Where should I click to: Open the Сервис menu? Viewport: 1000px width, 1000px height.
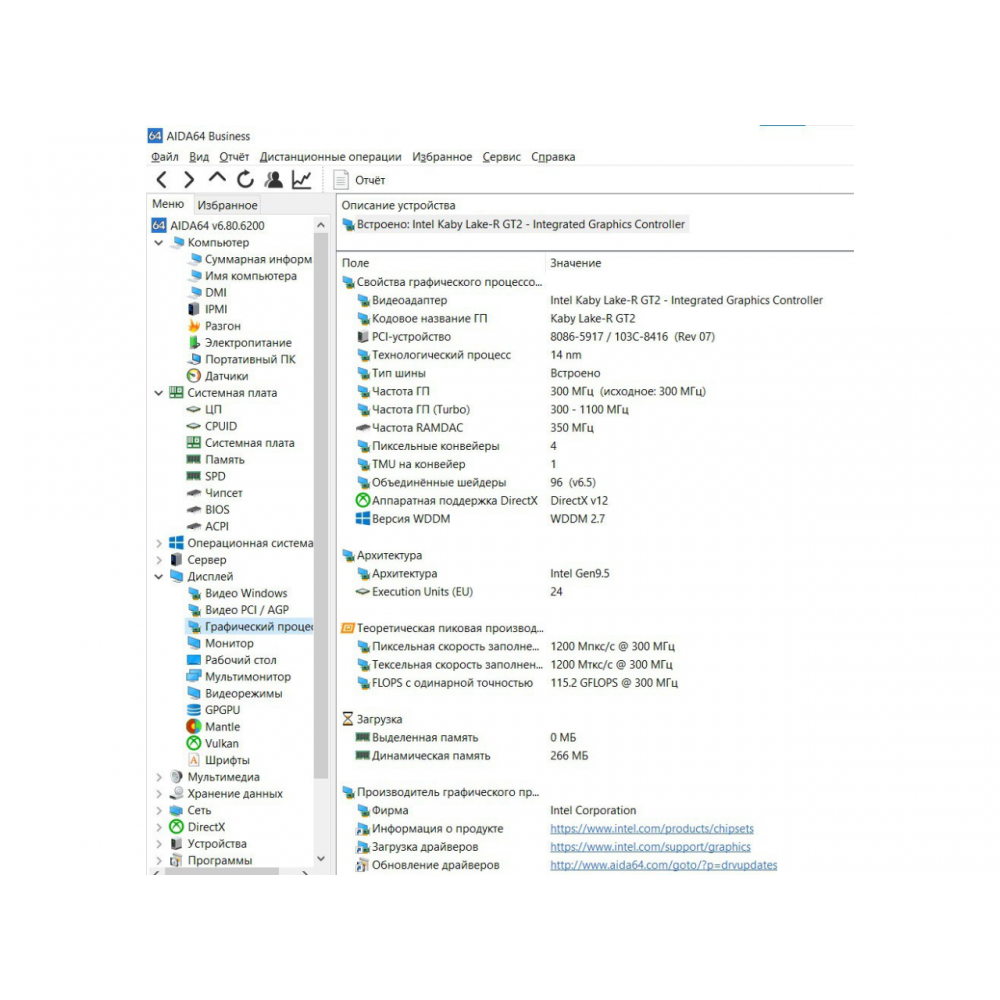click(501, 157)
